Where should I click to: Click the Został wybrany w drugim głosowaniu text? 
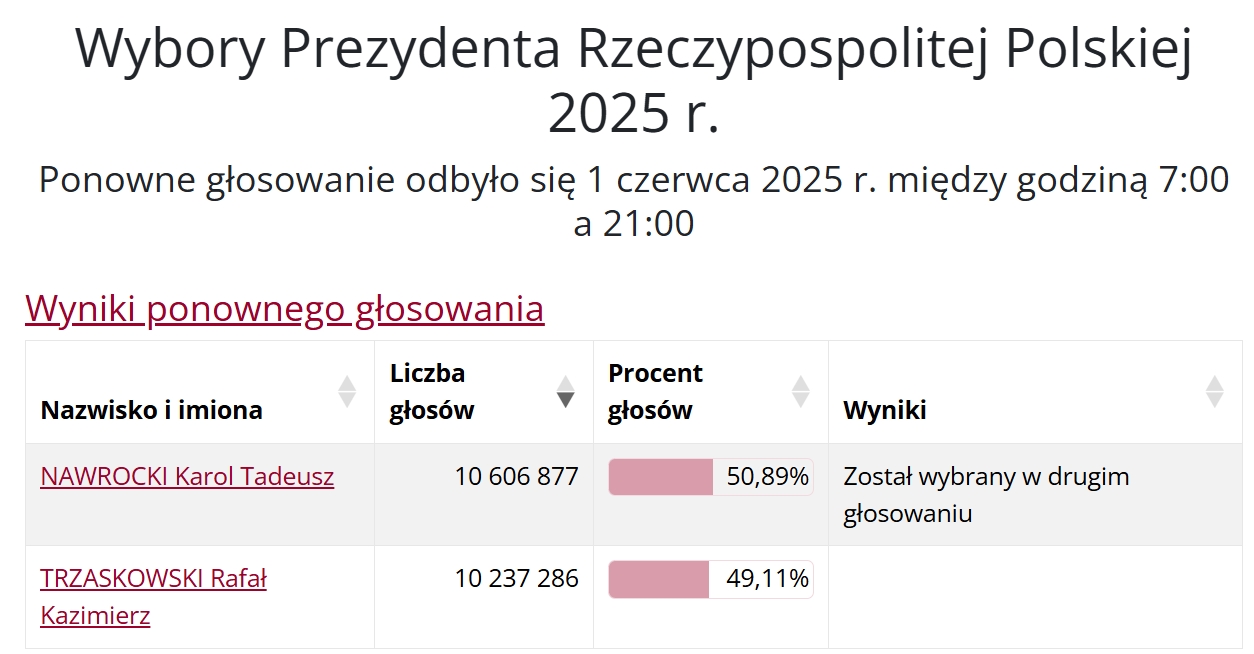point(986,495)
